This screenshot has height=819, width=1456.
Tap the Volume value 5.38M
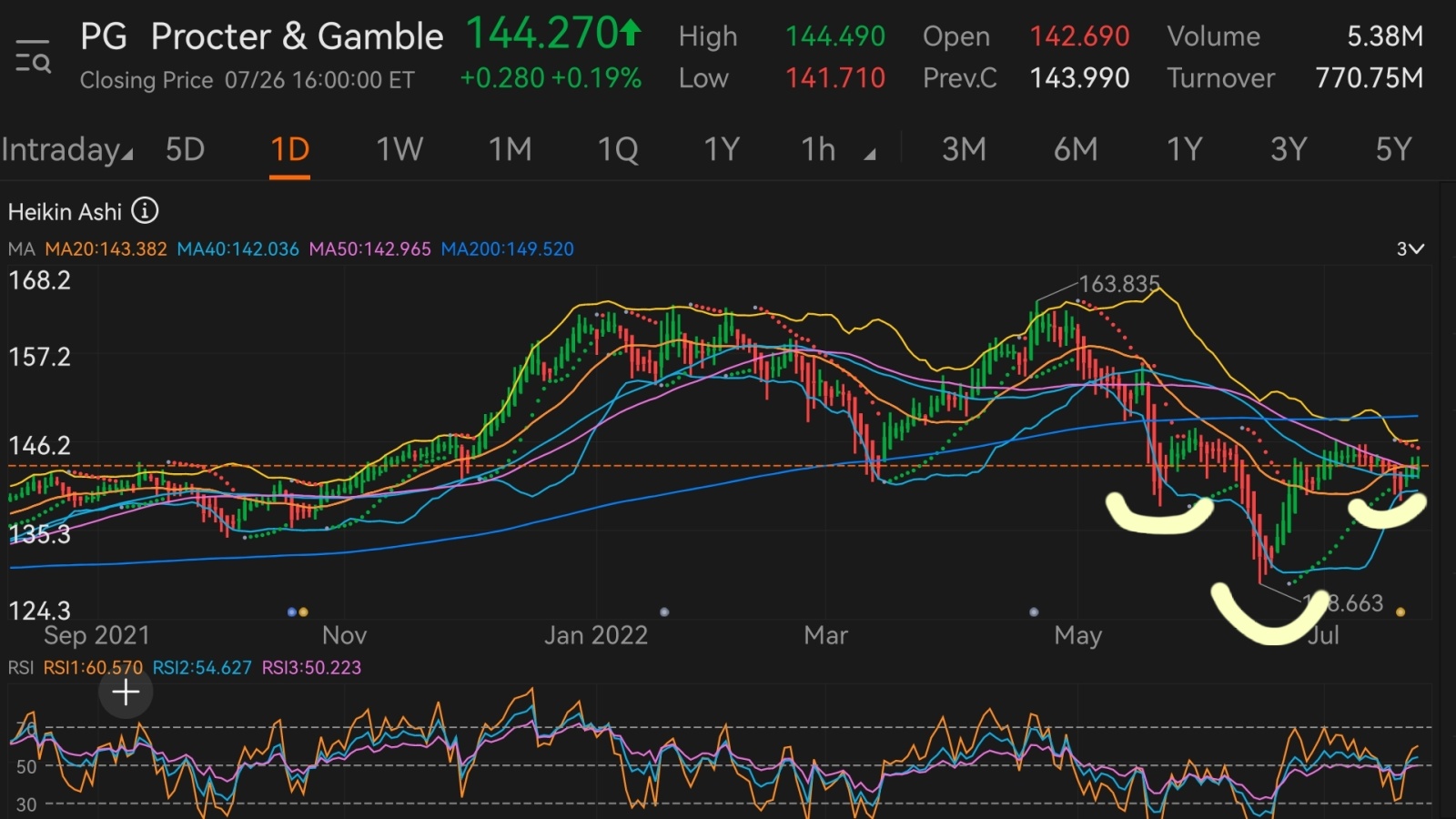[1385, 36]
